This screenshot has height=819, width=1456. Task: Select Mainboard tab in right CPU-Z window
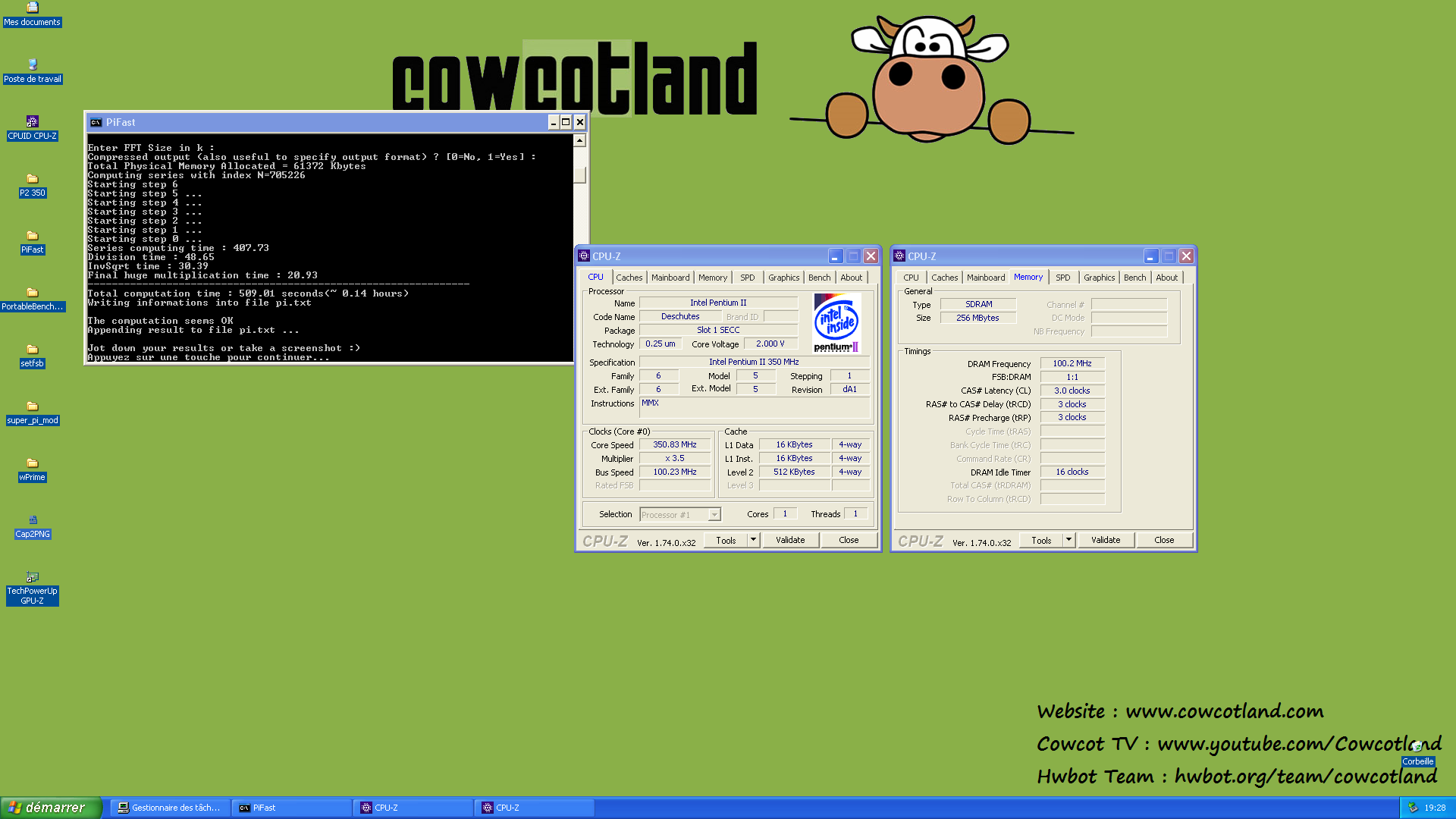pyautogui.click(x=986, y=278)
